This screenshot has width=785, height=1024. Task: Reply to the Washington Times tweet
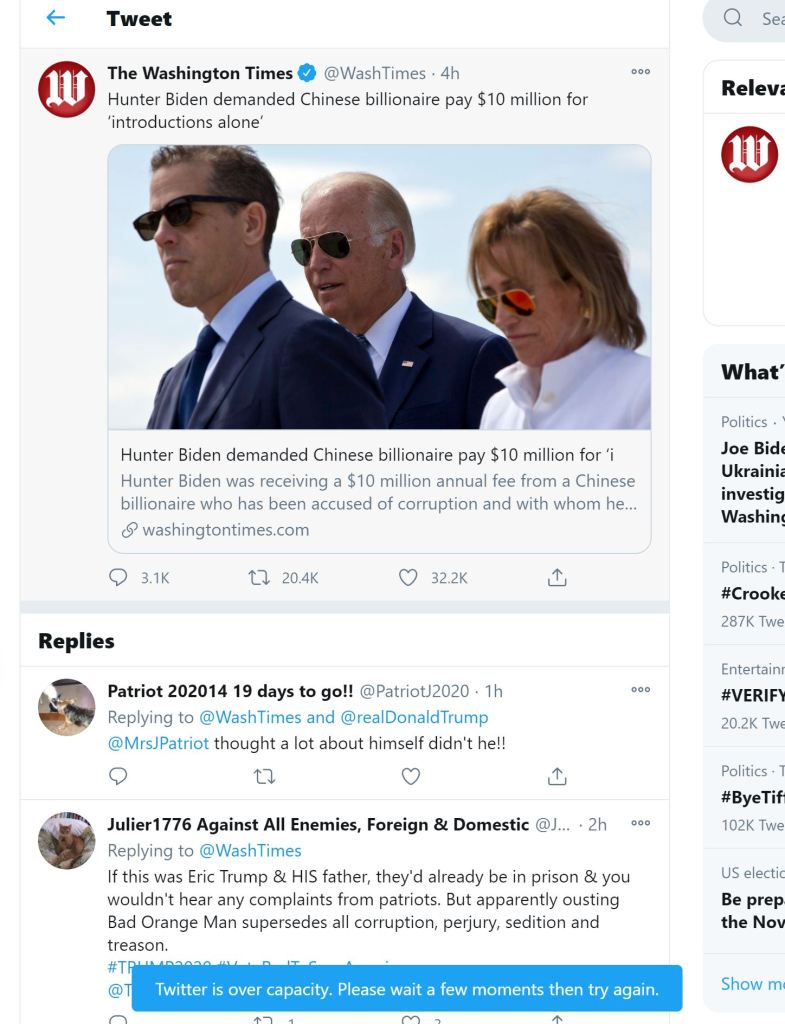point(118,577)
